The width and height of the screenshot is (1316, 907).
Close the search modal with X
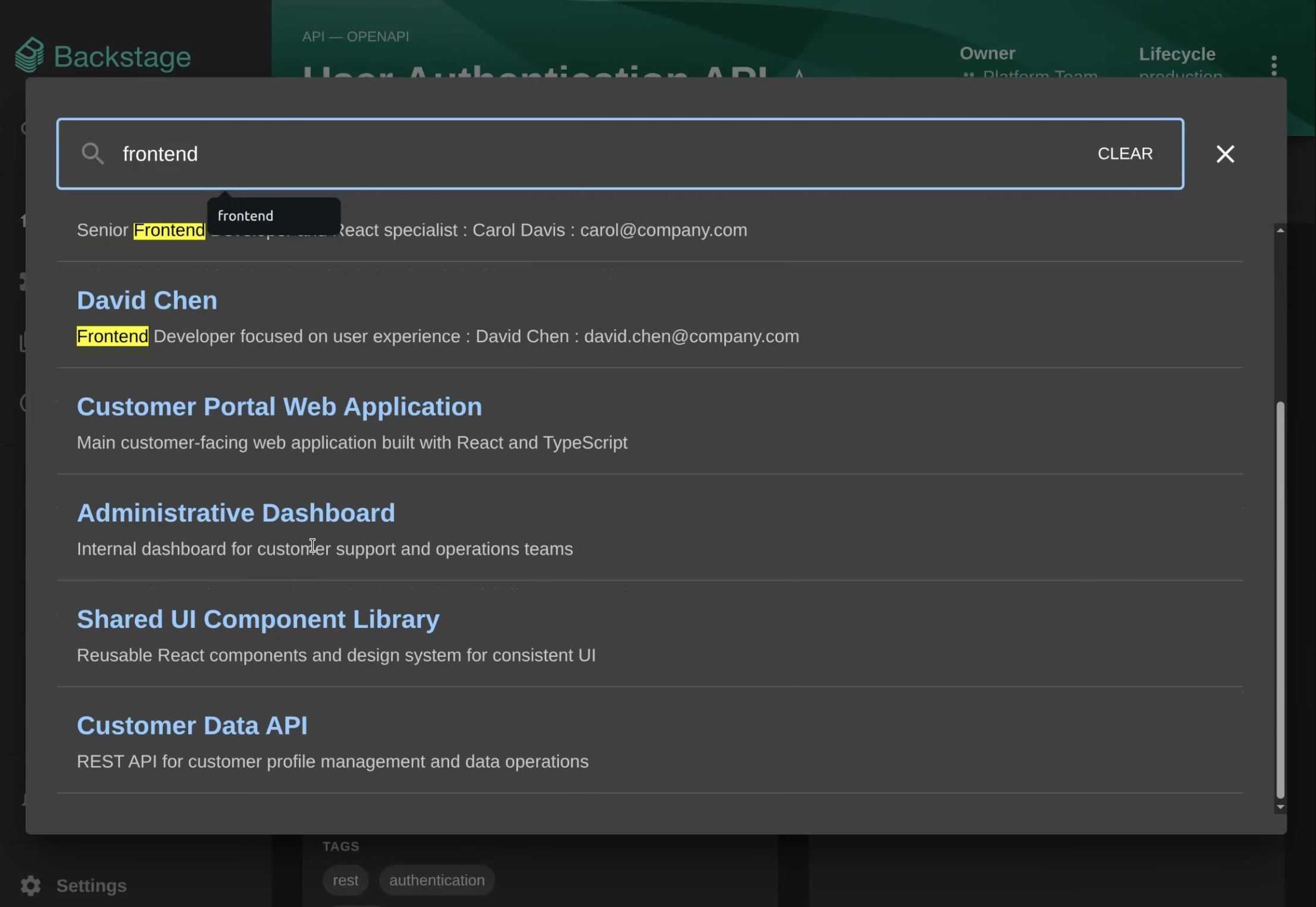tap(1225, 154)
